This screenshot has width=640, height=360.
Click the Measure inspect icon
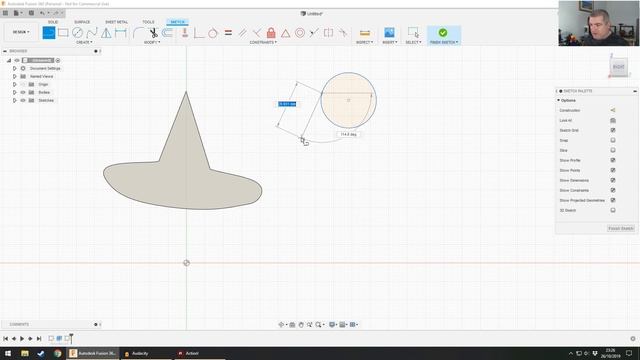365,33
